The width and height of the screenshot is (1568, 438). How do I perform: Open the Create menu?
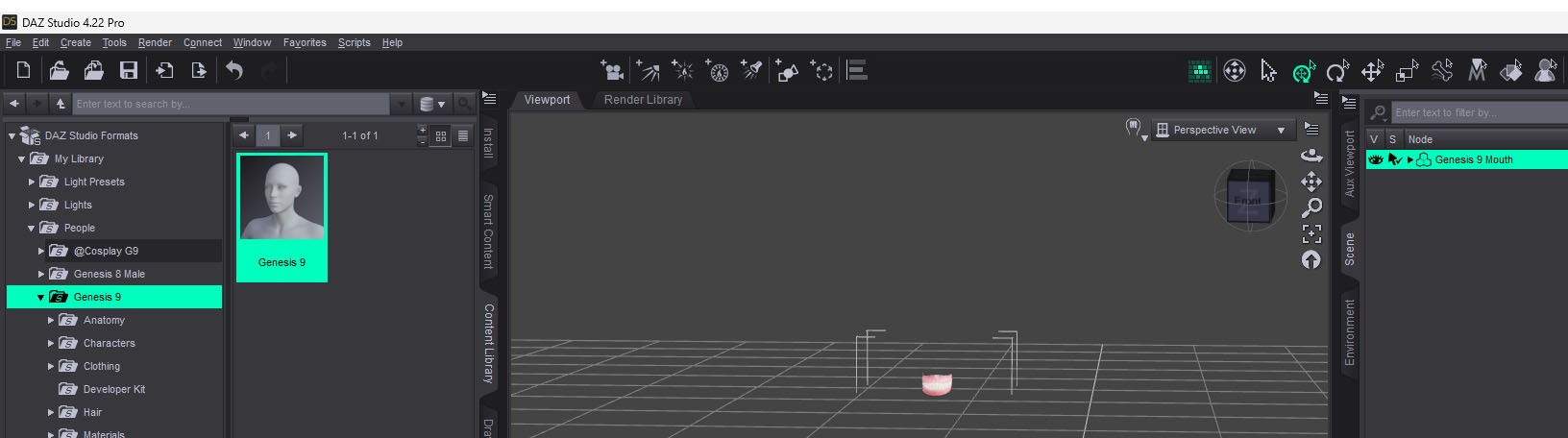click(x=76, y=42)
